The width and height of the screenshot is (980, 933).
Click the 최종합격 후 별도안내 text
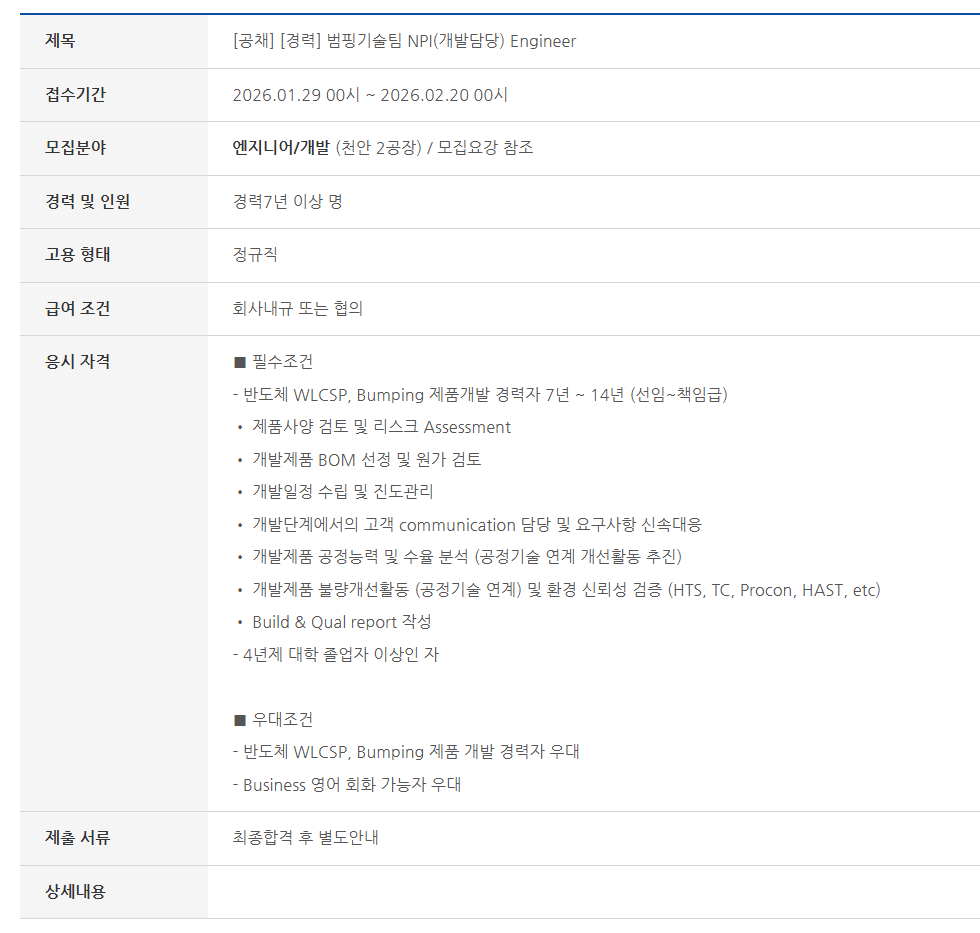pyautogui.click(x=305, y=838)
